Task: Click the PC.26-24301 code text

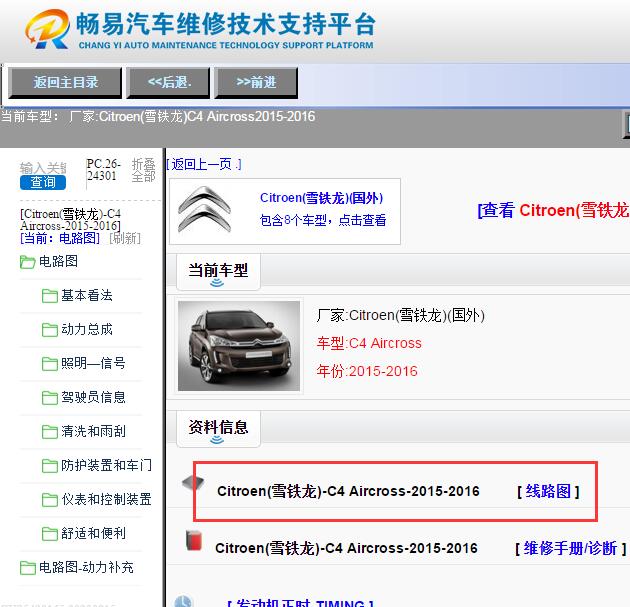Action: [103, 170]
